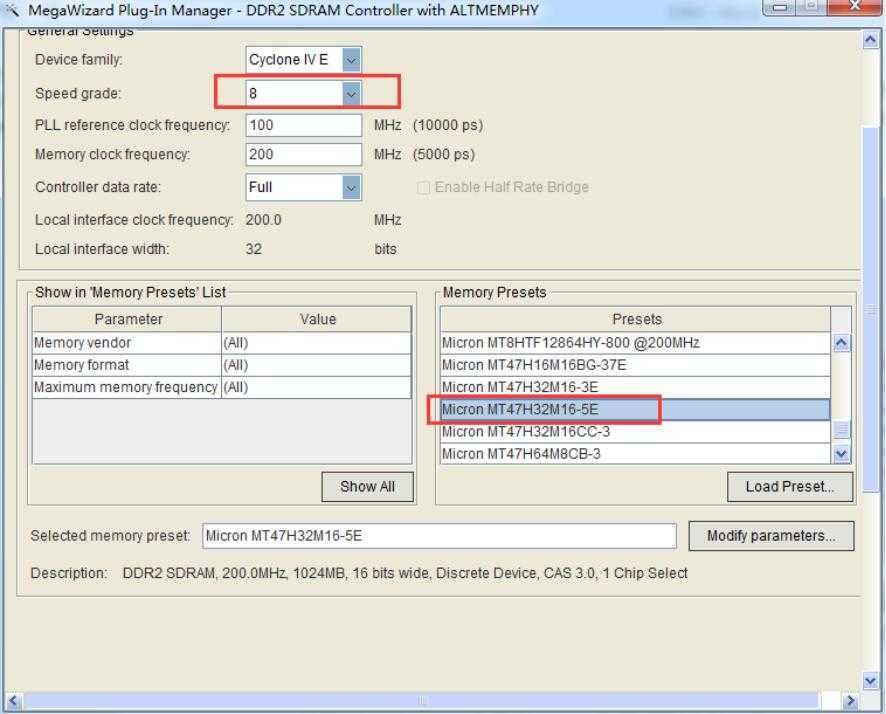The width and height of the screenshot is (886, 714).
Task: Select preset Micron MT8HTF12864HY-800 @200MHz
Action: pos(635,343)
